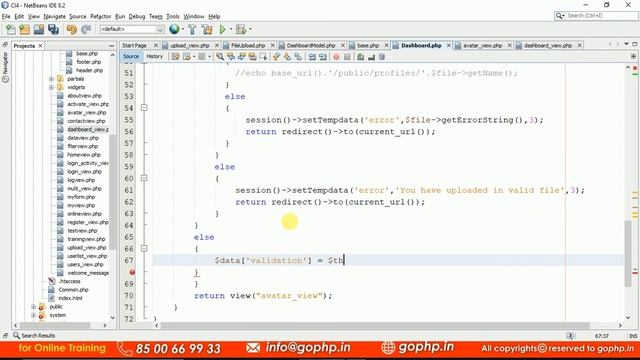Click the Shift Line Right icon
This screenshot has width=640, height=360.
pyautogui.click(x=323, y=57)
